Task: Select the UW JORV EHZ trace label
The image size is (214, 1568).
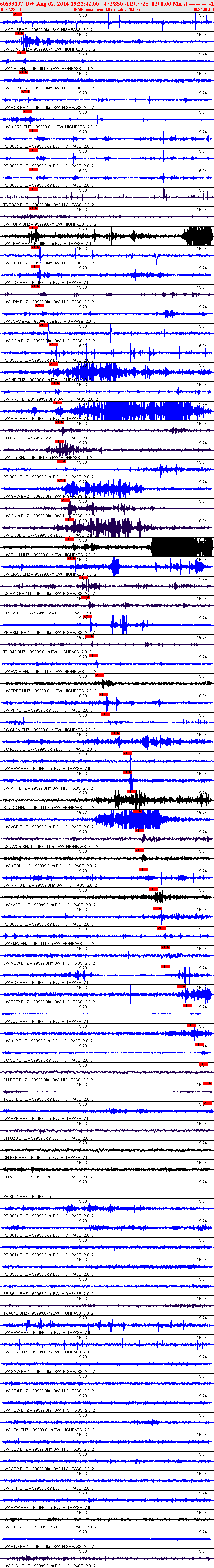Action: click(x=48, y=322)
